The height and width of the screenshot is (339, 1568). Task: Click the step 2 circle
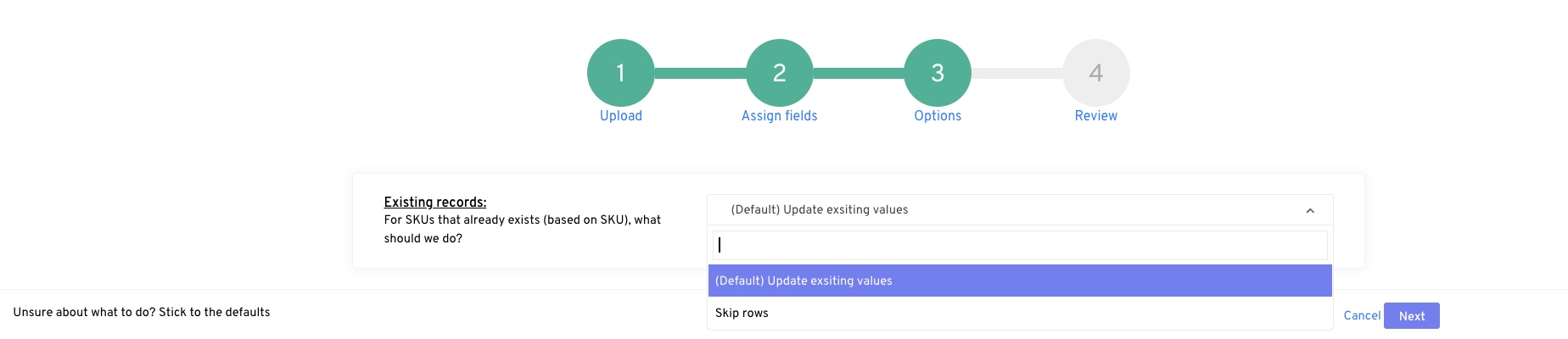click(779, 73)
